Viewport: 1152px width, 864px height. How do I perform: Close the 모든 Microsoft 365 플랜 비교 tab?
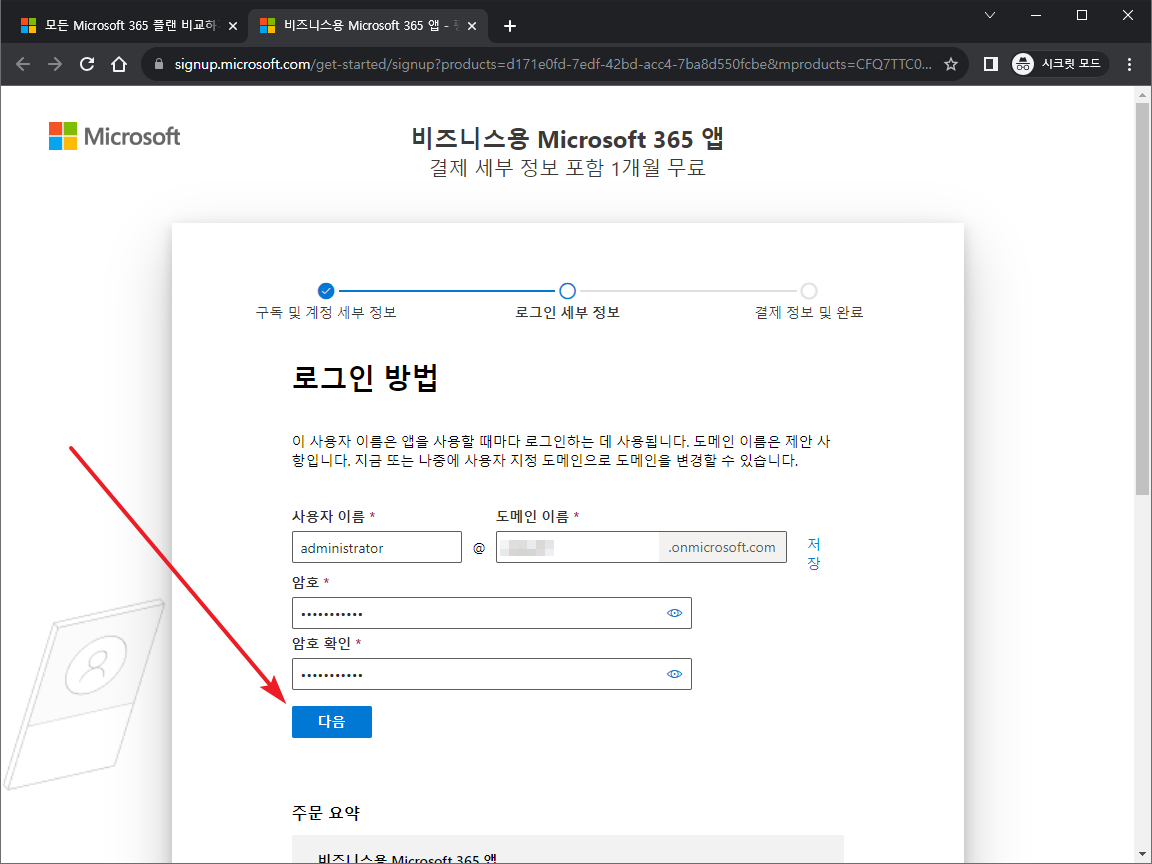(233, 26)
